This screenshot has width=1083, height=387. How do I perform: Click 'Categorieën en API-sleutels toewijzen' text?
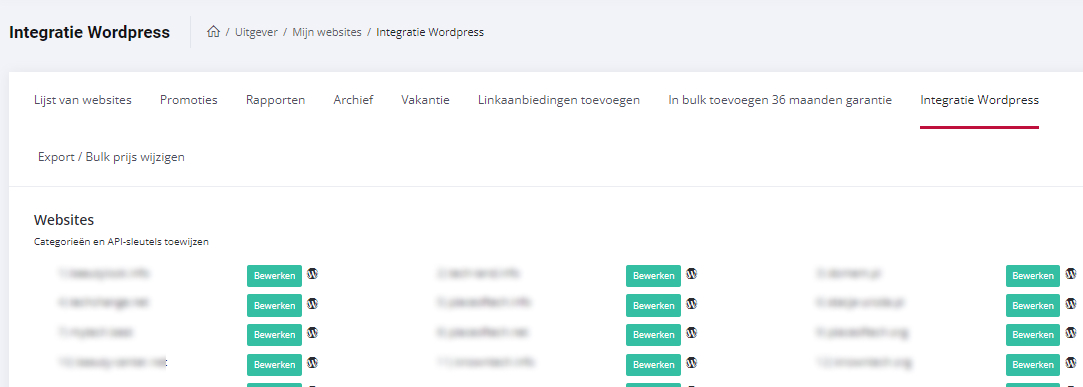click(x=121, y=242)
